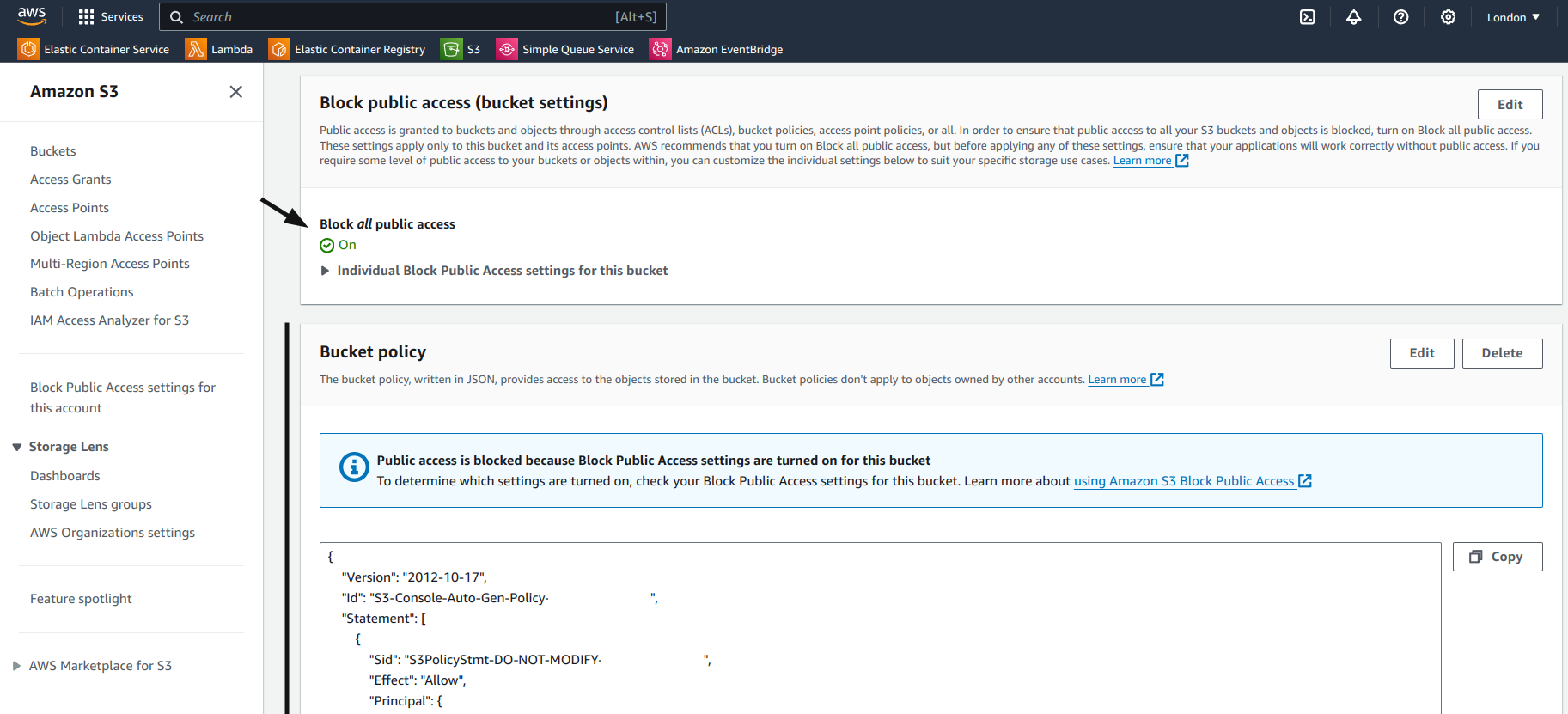The image size is (1568, 714).
Task: Click the Amazon EventBridge icon
Action: [x=660, y=49]
